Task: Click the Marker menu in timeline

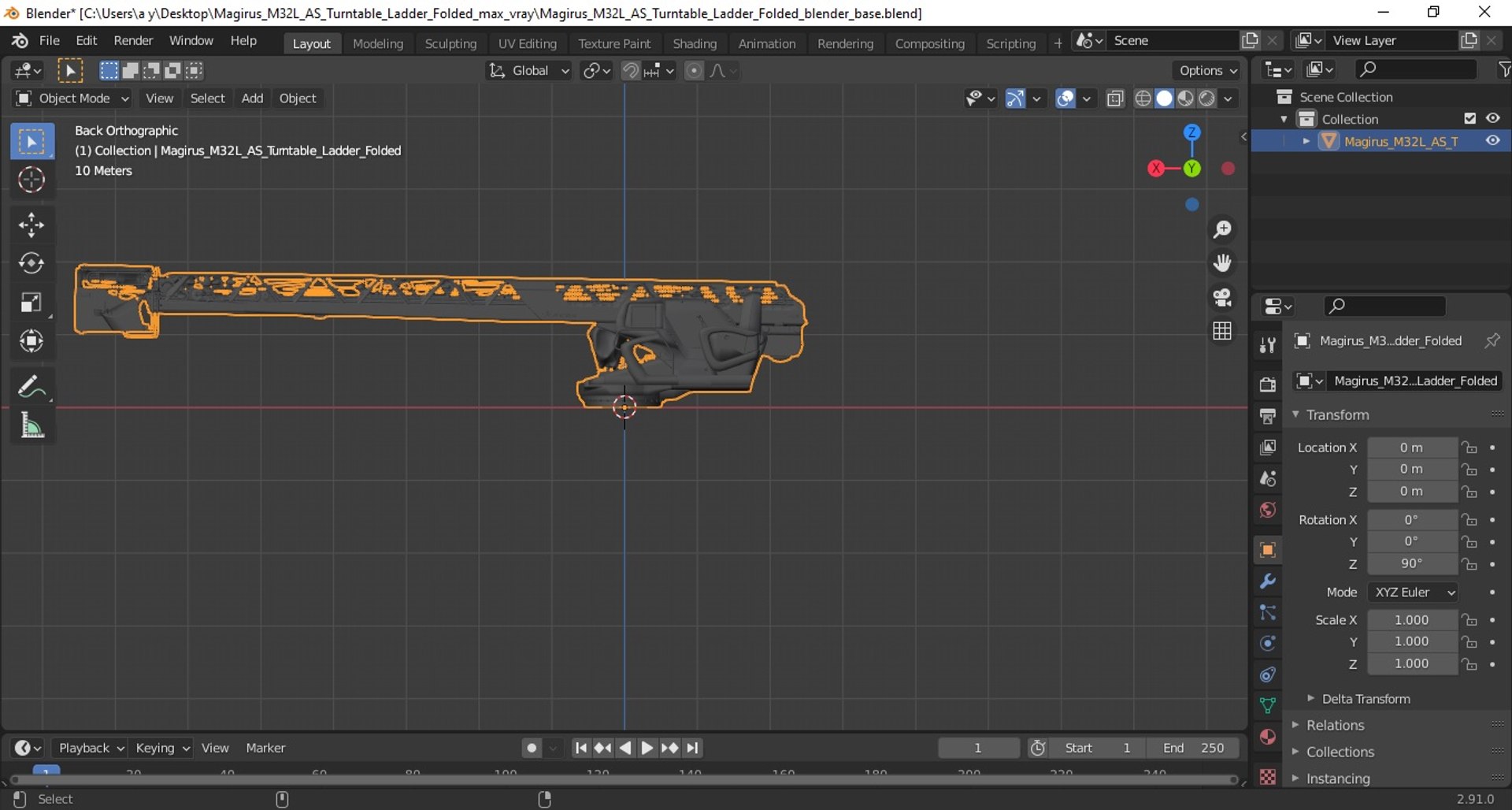Action: (265, 748)
